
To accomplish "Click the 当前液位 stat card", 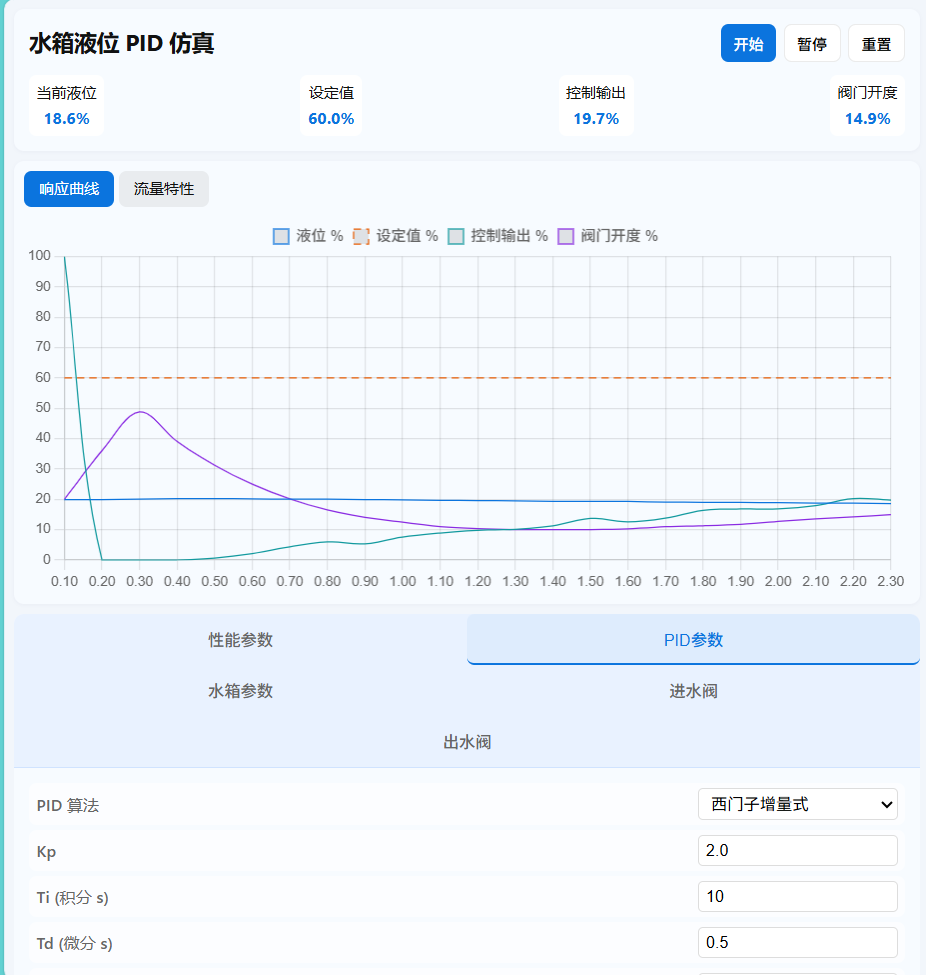I will (66, 106).
